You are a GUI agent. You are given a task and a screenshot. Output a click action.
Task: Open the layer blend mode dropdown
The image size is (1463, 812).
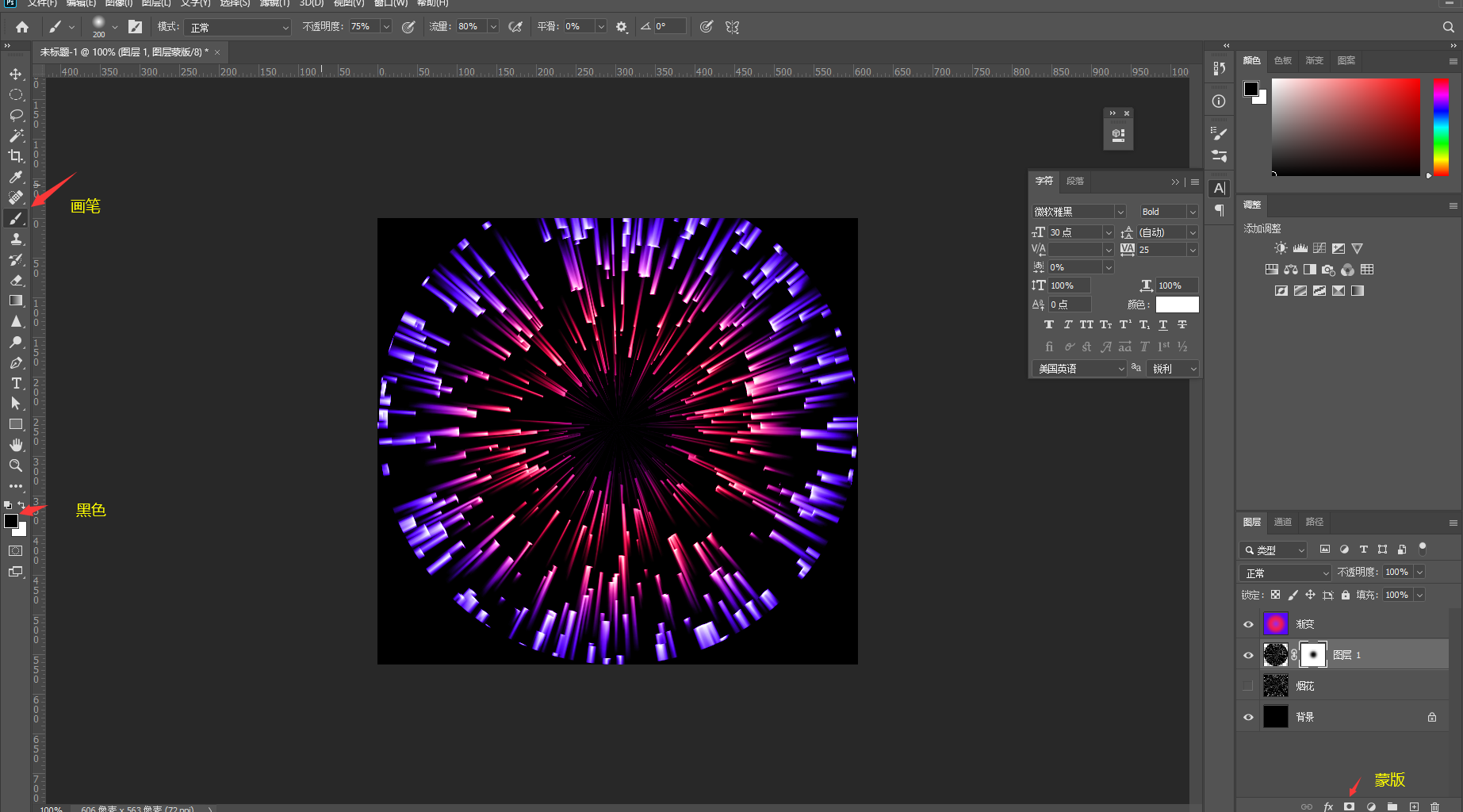tap(1286, 573)
